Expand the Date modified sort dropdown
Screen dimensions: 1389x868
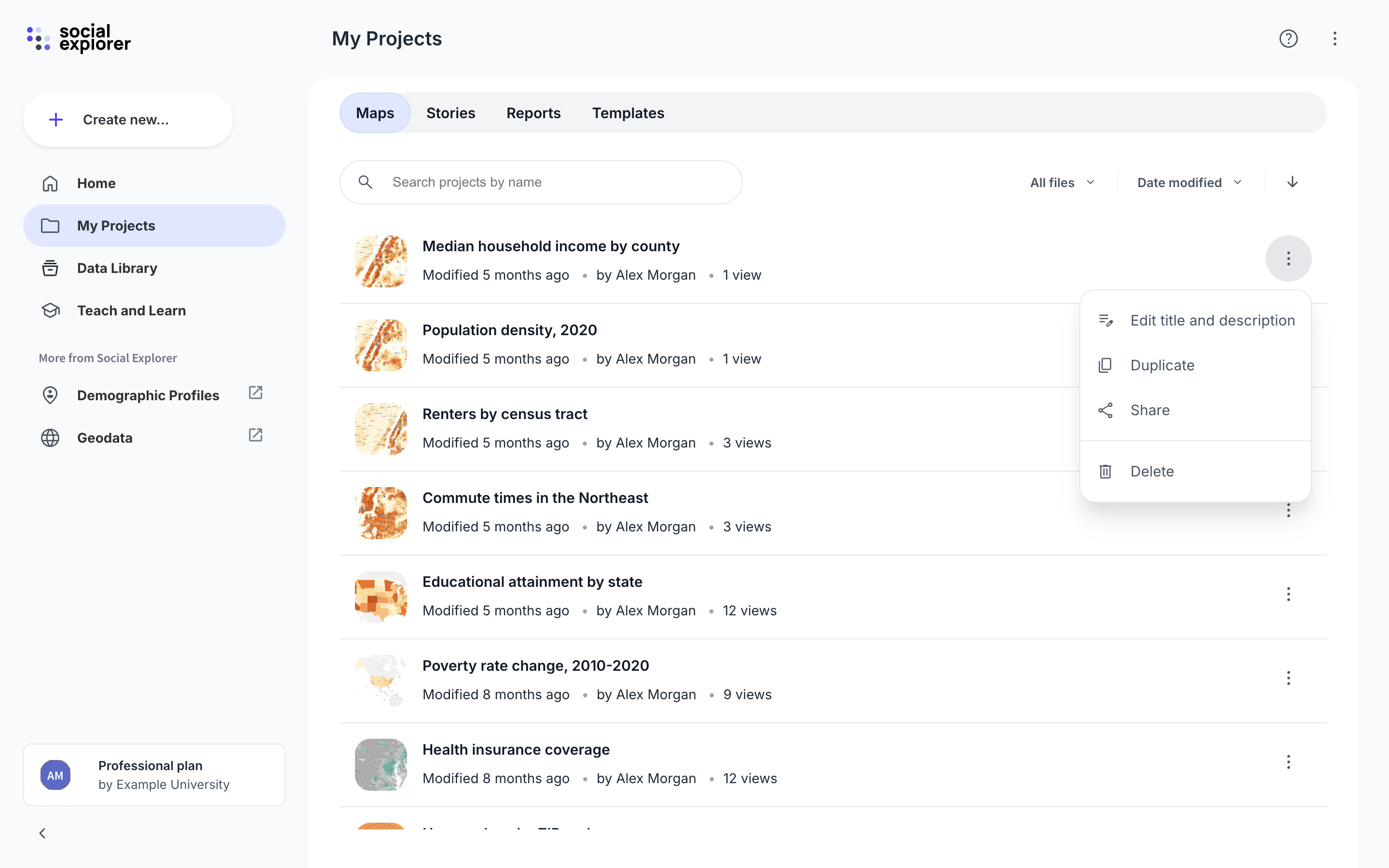tap(1190, 183)
